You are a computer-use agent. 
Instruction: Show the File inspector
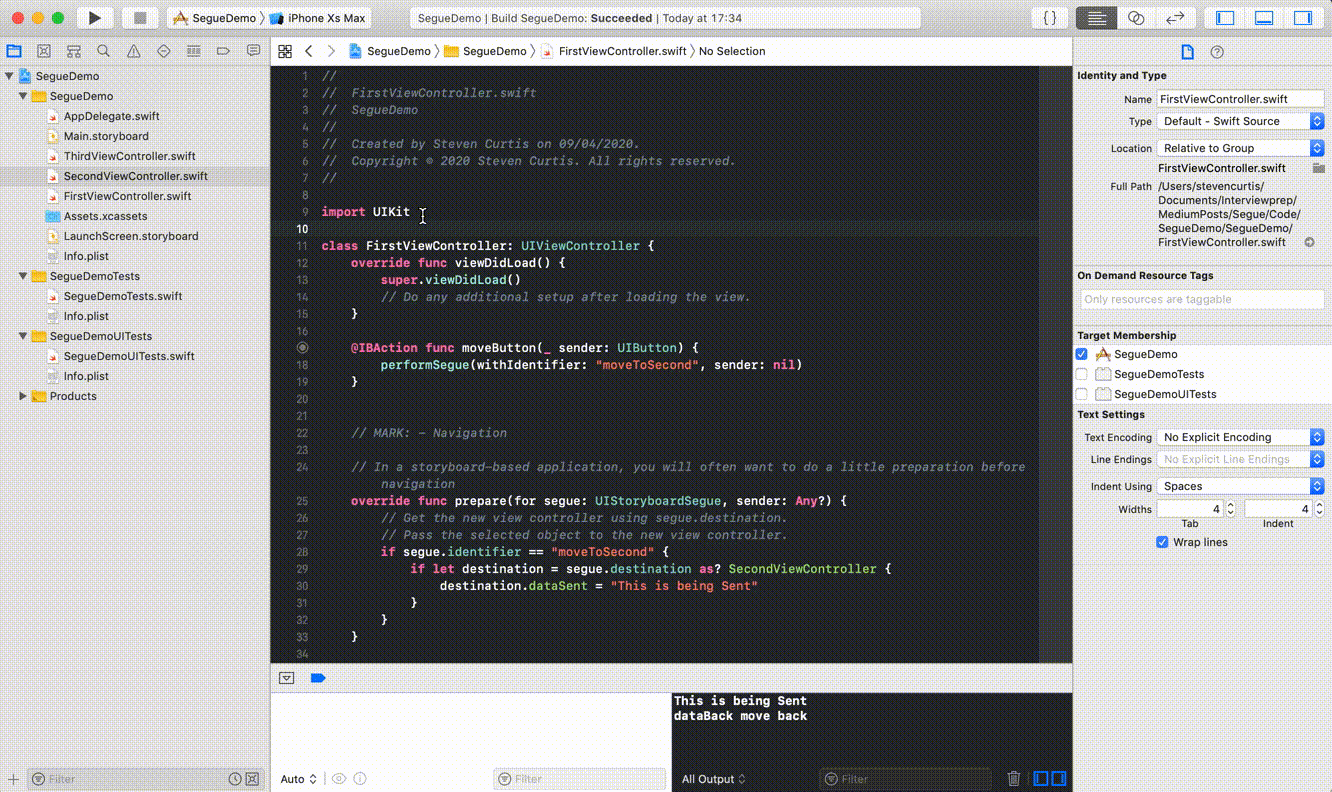[1188, 52]
